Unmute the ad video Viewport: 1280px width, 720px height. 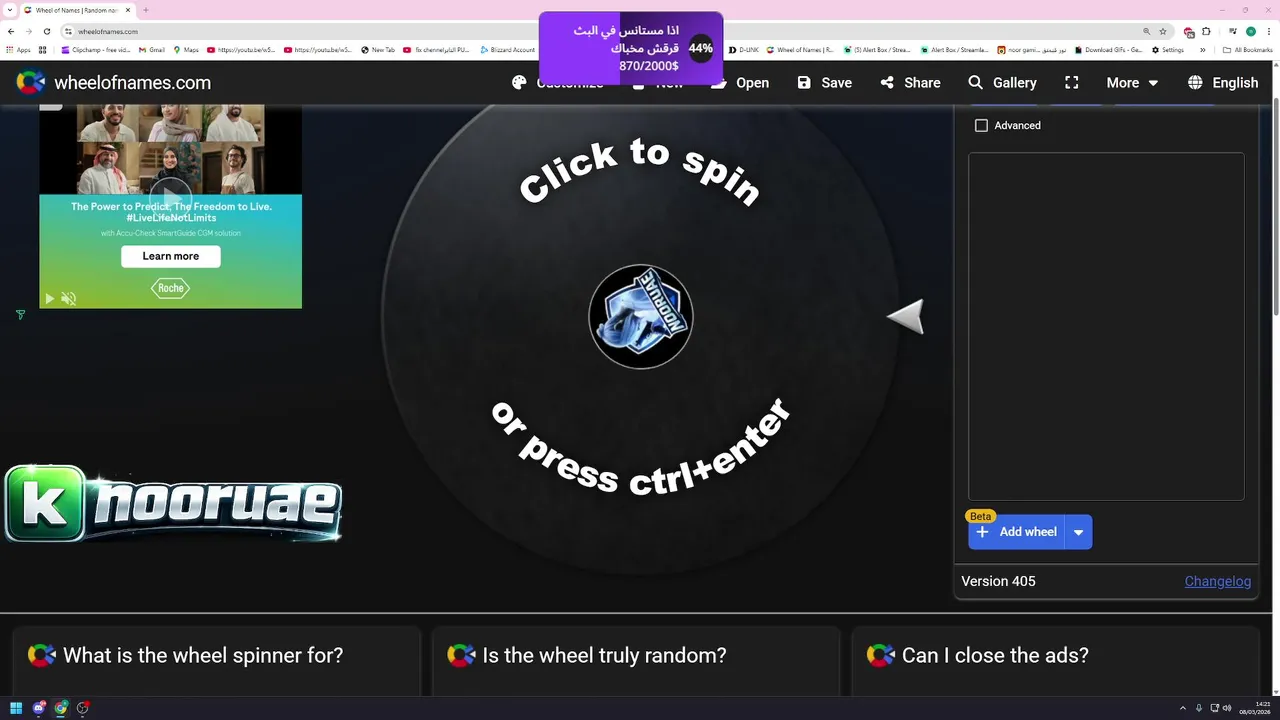pos(69,298)
